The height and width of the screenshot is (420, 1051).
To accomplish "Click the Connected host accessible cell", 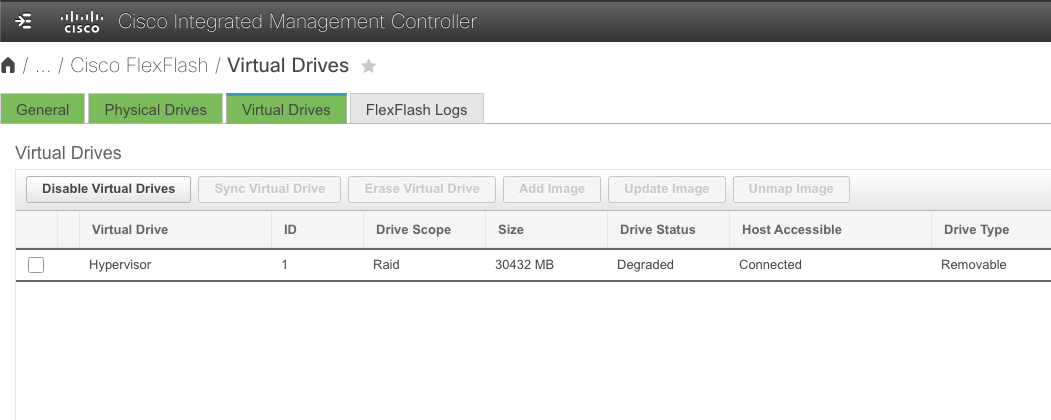I will tap(770, 265).
